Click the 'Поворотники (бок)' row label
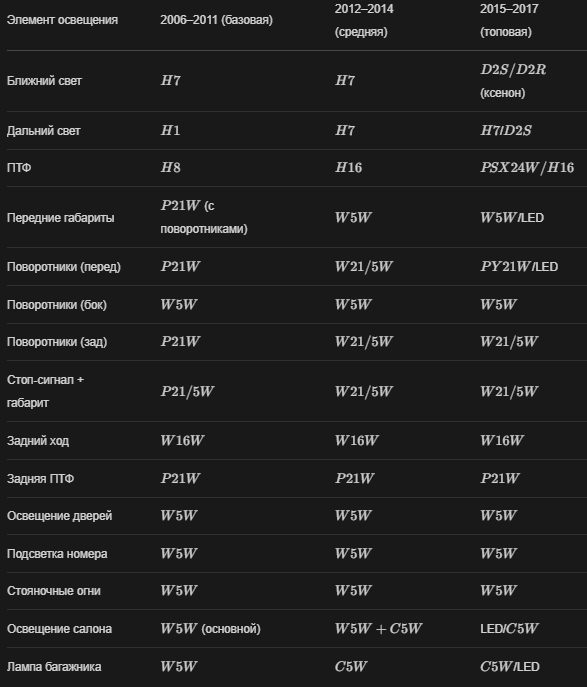The width and height of the screenshot is (587, 687). (x=57, y=305)
